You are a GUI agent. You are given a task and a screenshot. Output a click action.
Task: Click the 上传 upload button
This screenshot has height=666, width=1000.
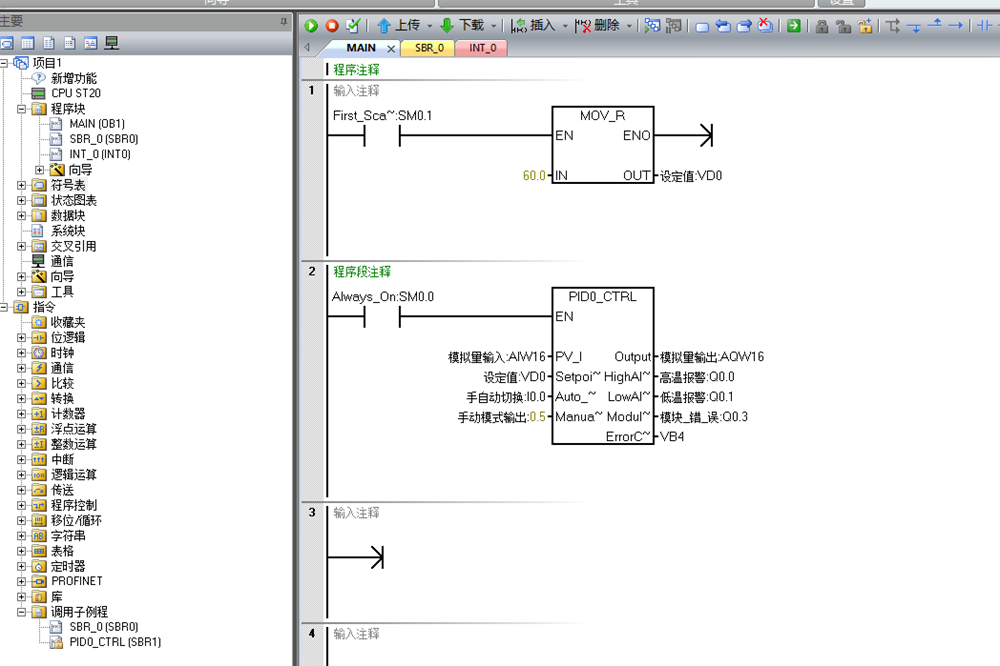coord(399,26)
